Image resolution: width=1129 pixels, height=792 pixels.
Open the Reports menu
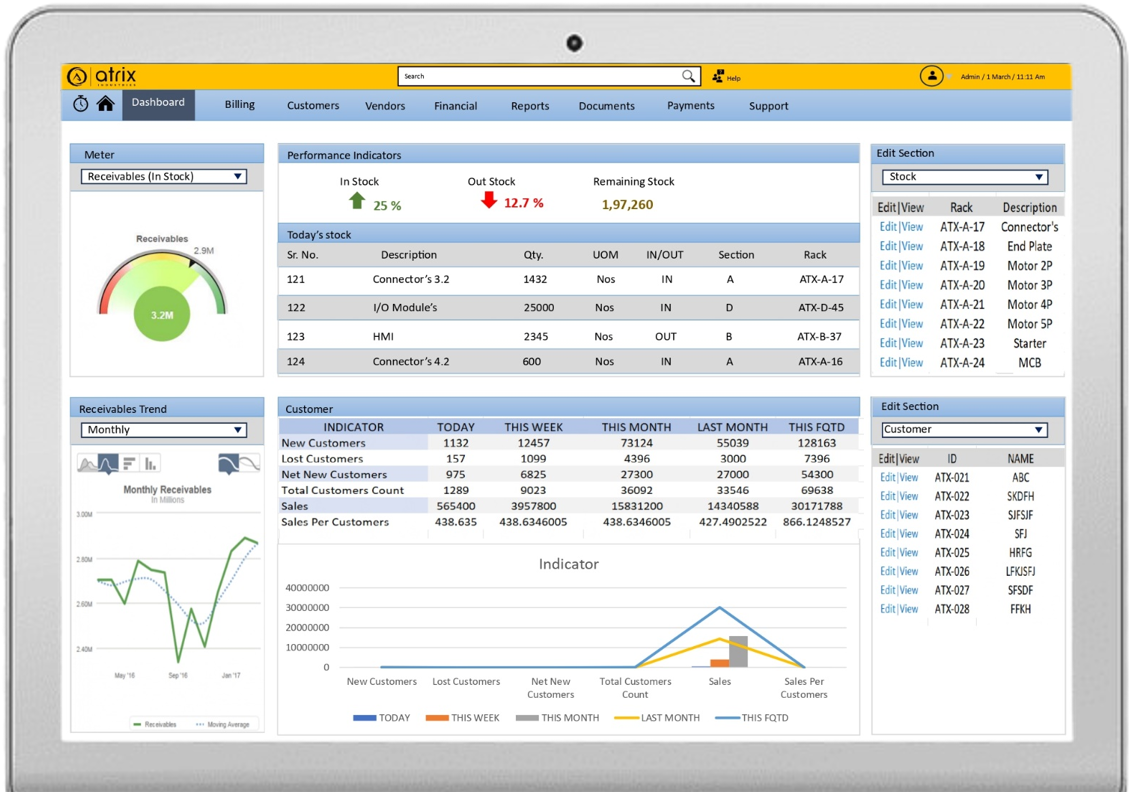[x=530, y=106]
